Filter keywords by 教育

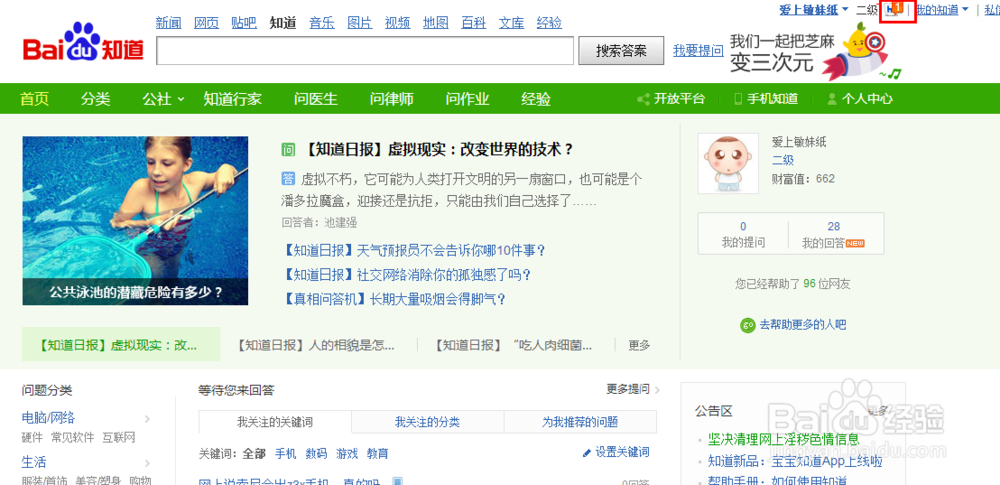[378, 454]
